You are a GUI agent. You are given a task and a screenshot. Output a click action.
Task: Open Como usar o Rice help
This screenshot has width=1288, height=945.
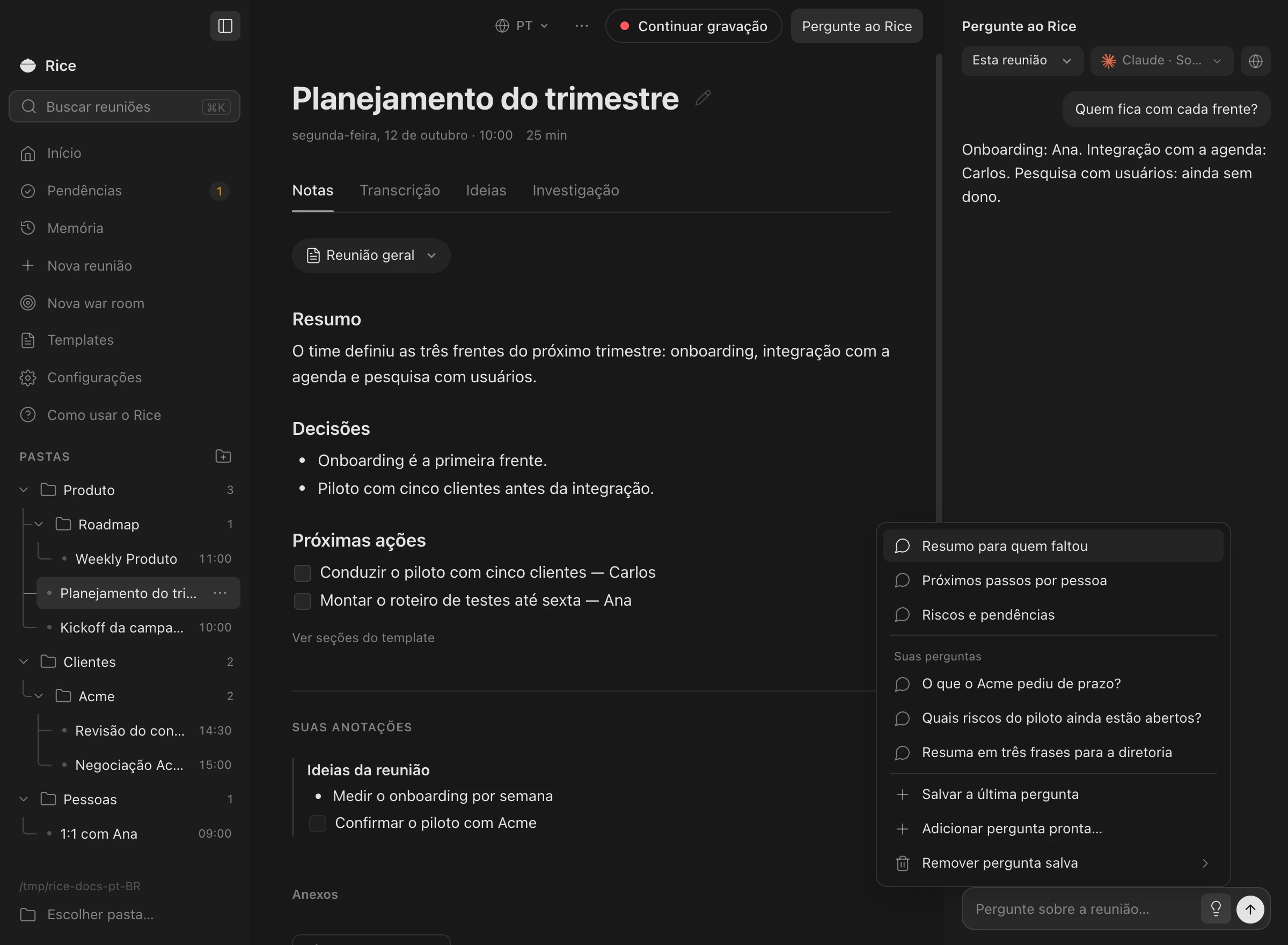click(125, 415)
